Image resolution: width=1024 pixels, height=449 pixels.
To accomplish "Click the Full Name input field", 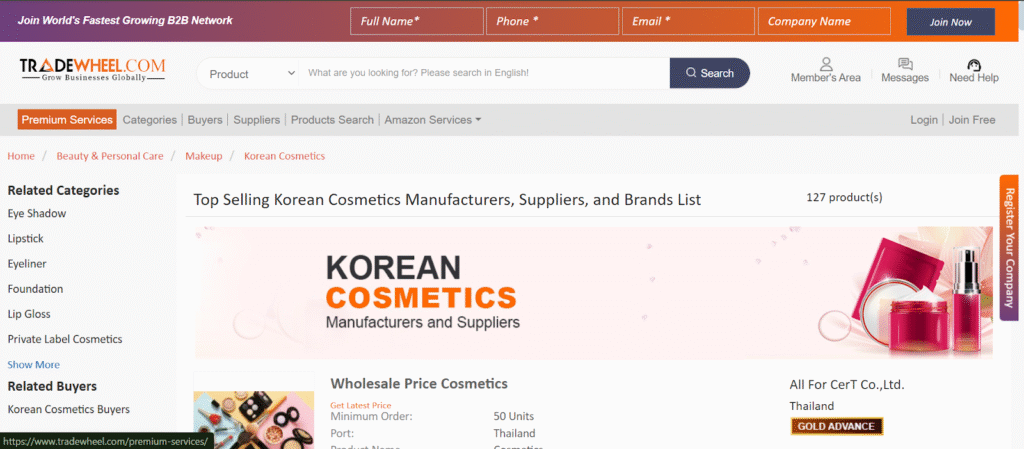I will 416,21.
